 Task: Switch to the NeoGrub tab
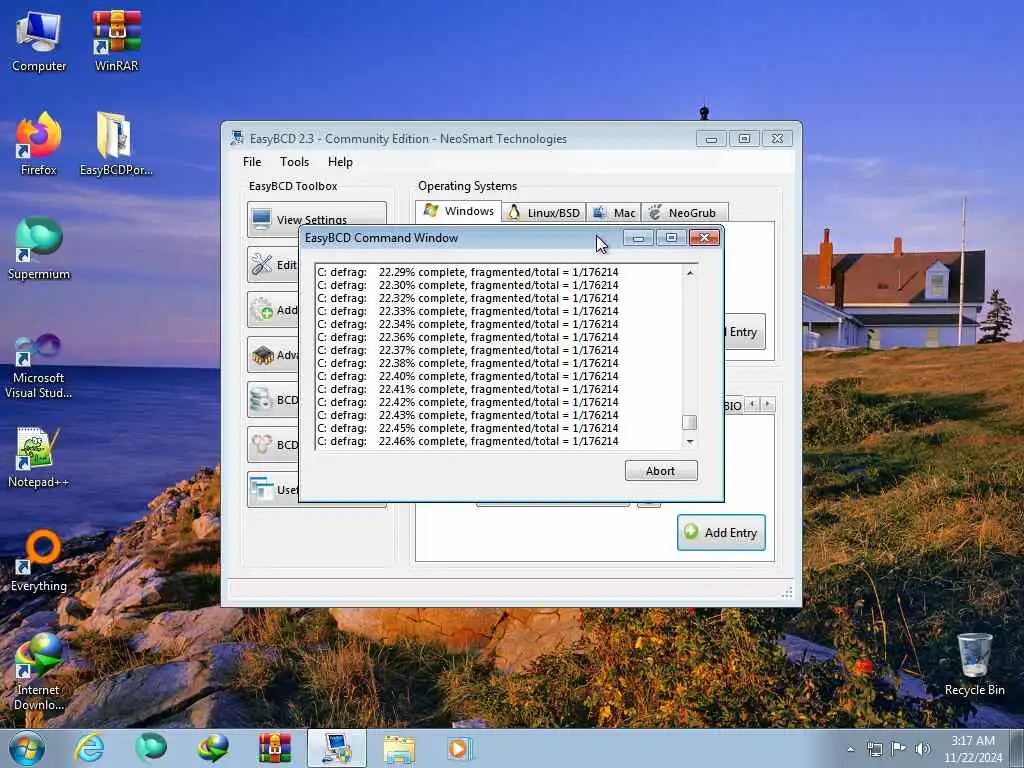coord(684,213)
